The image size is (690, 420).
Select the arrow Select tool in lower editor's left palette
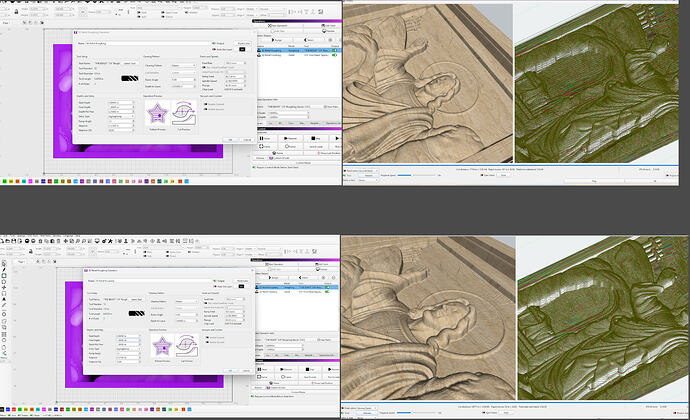tap(4, 263)
